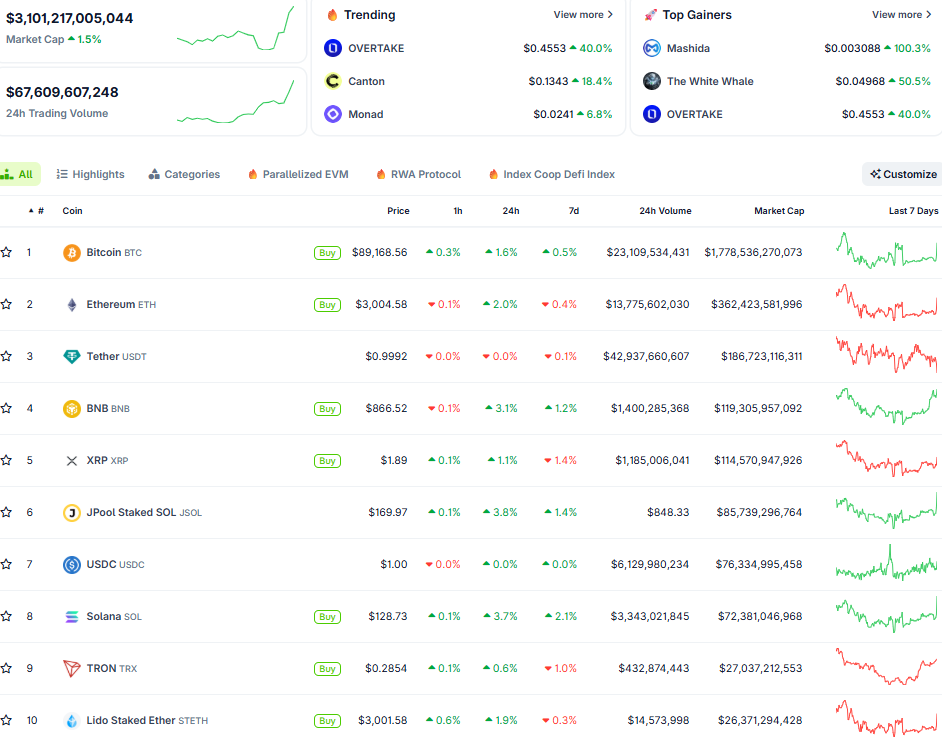
Task: Star Solana to add to watchlist
Action: click(x=6, y=617)
